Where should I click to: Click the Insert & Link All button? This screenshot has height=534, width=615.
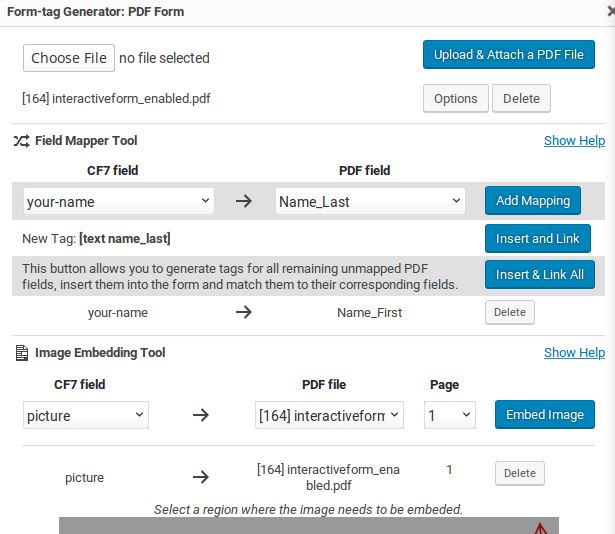click(x=540, y=274)
